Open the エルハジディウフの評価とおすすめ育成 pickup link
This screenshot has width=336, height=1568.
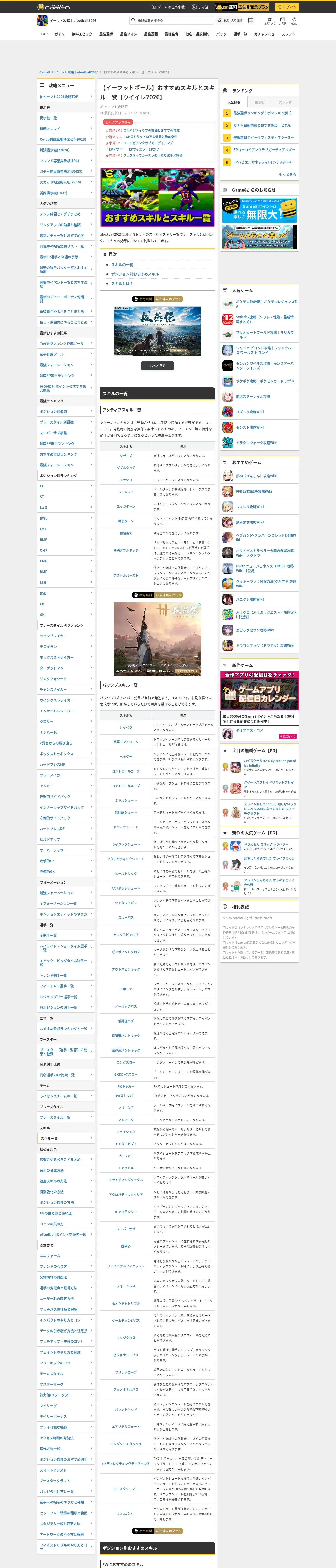click(151, 130)
